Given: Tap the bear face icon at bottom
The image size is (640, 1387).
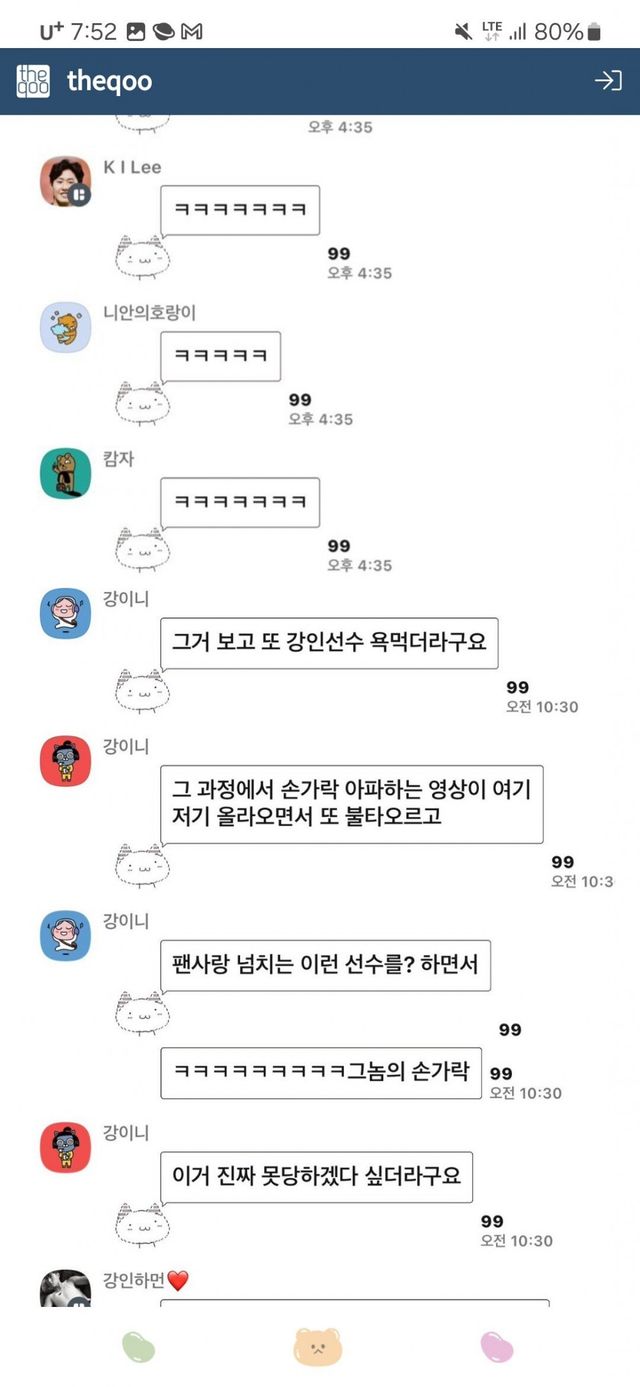Looking at the screenshot, I should (x=317, y=1346).
